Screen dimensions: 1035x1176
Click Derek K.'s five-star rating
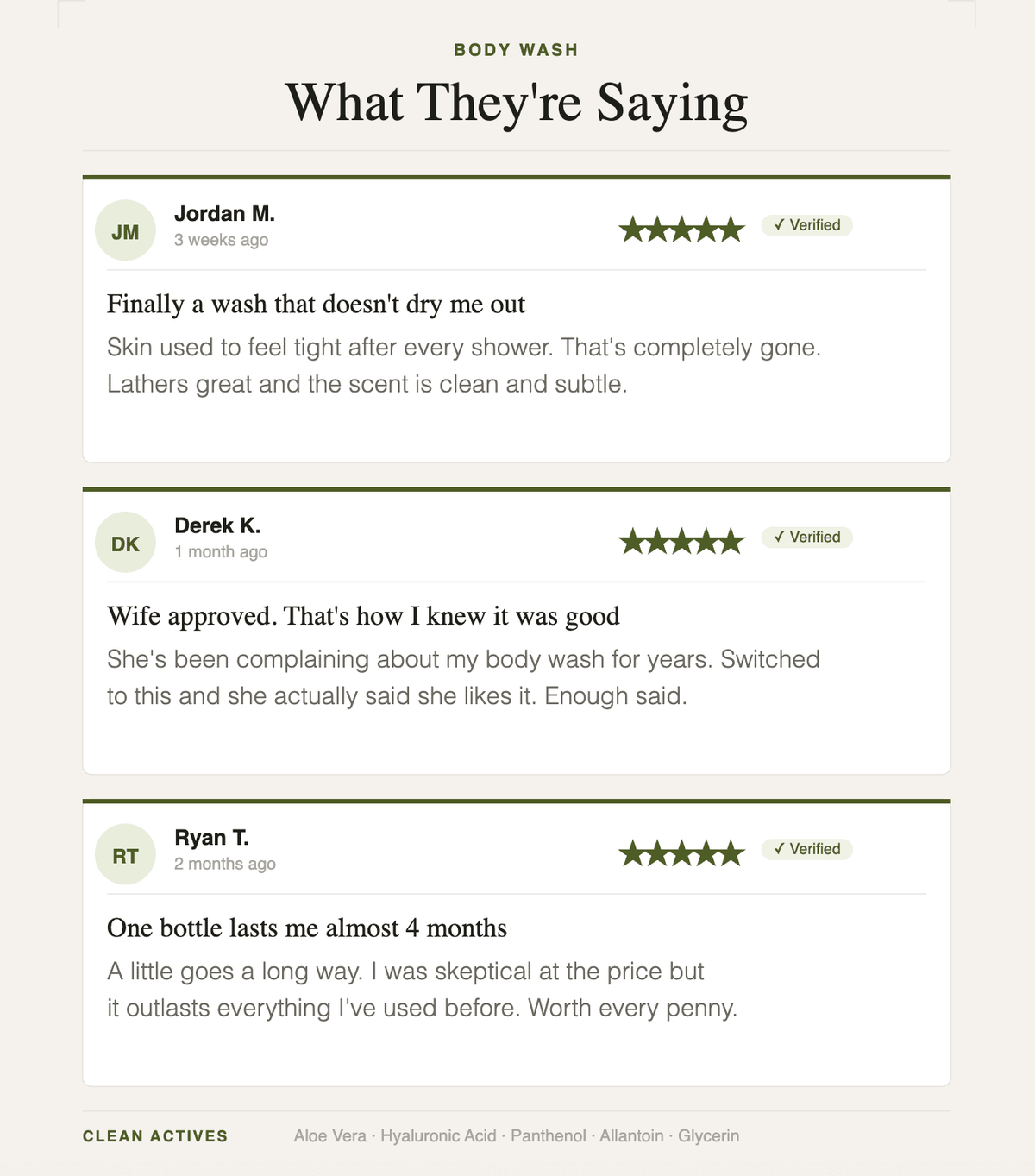tap(681, 542)
